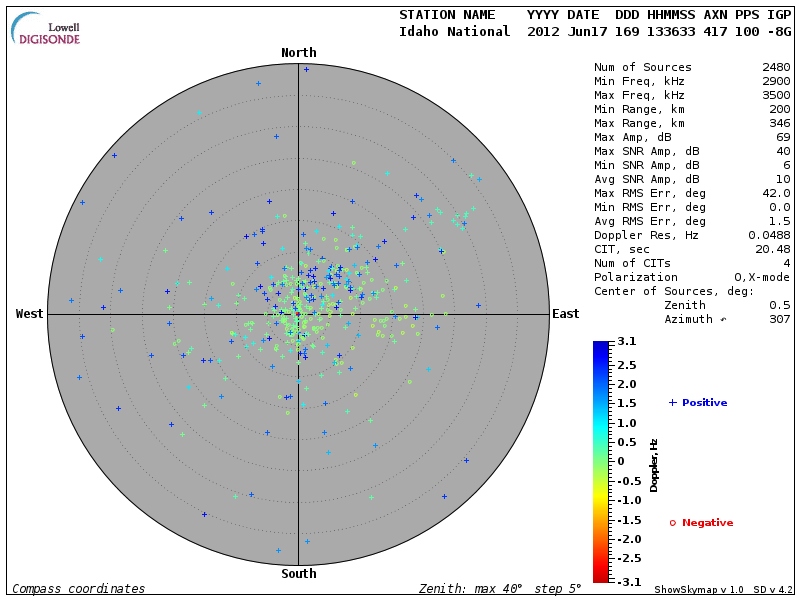Click the arrow symbol beside Azimuth

tap(724, 319)
